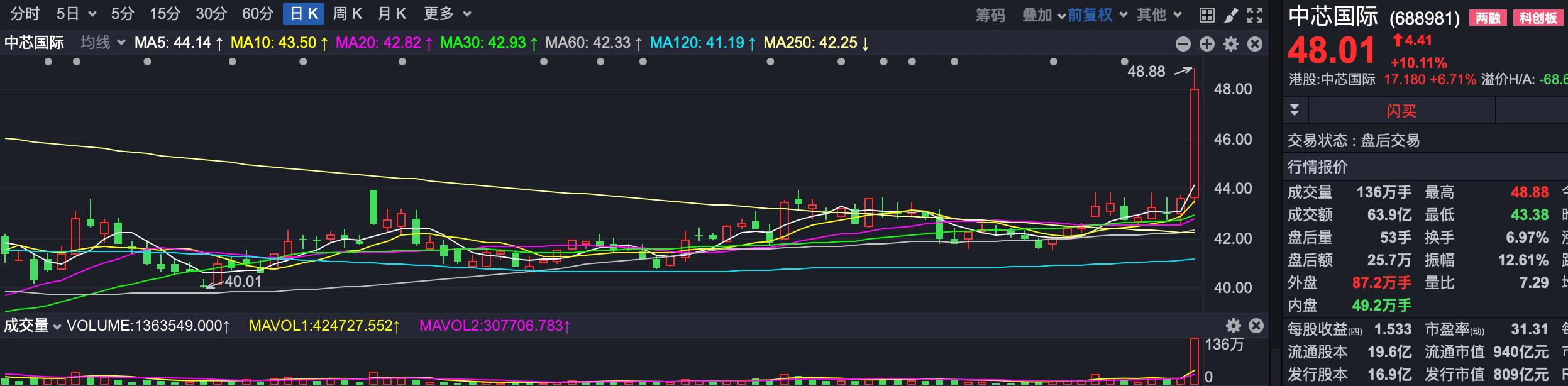Click the 换手 6.97% value
Image resolution: width=1568 pixels, height=386 pixels.
point(1527,237)
